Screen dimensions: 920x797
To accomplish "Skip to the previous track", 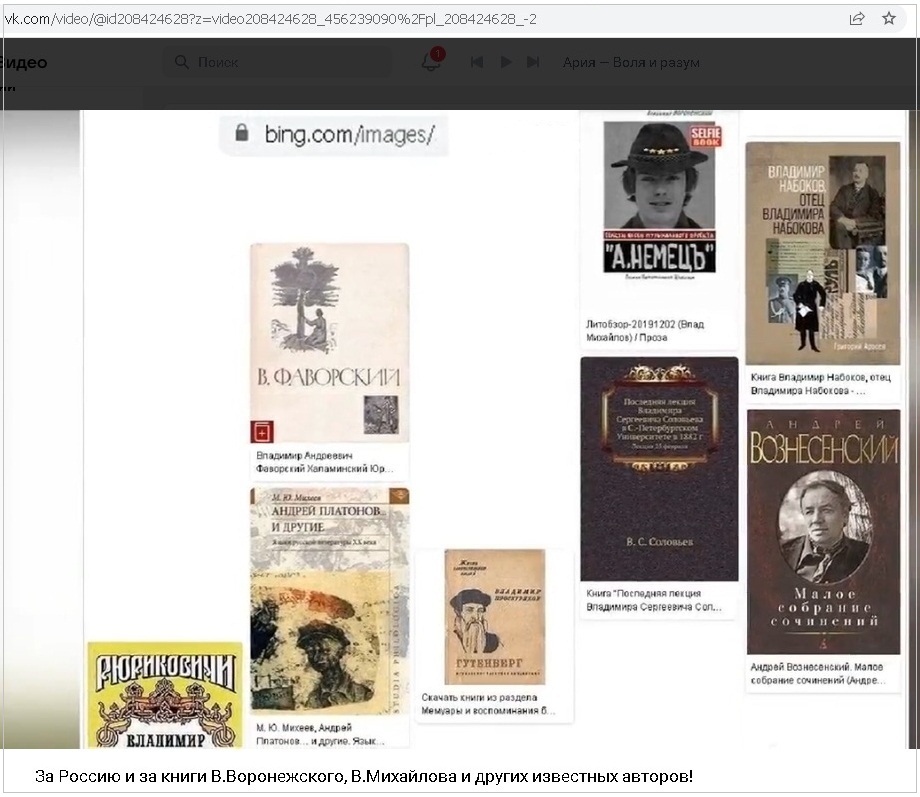I will [476, 62].
